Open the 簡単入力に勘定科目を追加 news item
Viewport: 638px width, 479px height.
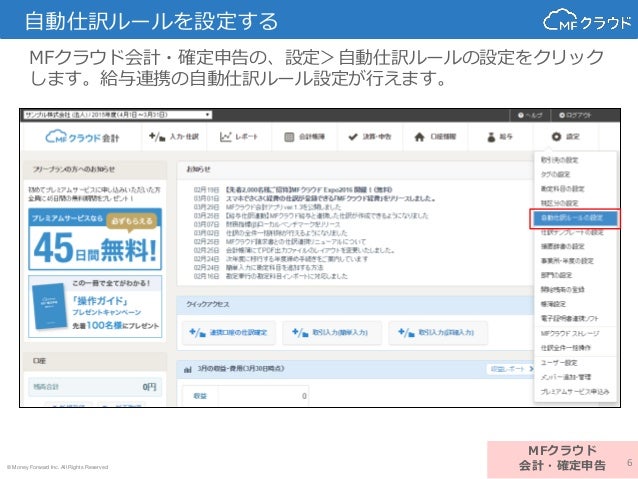pos(275,267)
